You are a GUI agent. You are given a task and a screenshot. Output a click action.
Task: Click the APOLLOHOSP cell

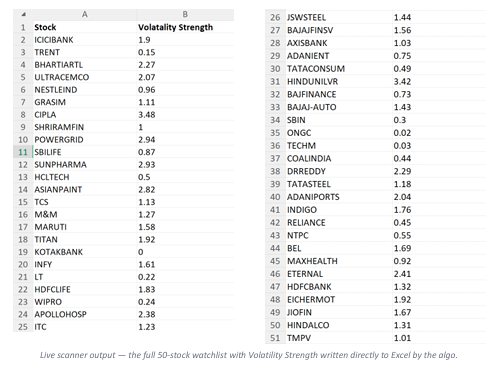click(x=85, y=314)
